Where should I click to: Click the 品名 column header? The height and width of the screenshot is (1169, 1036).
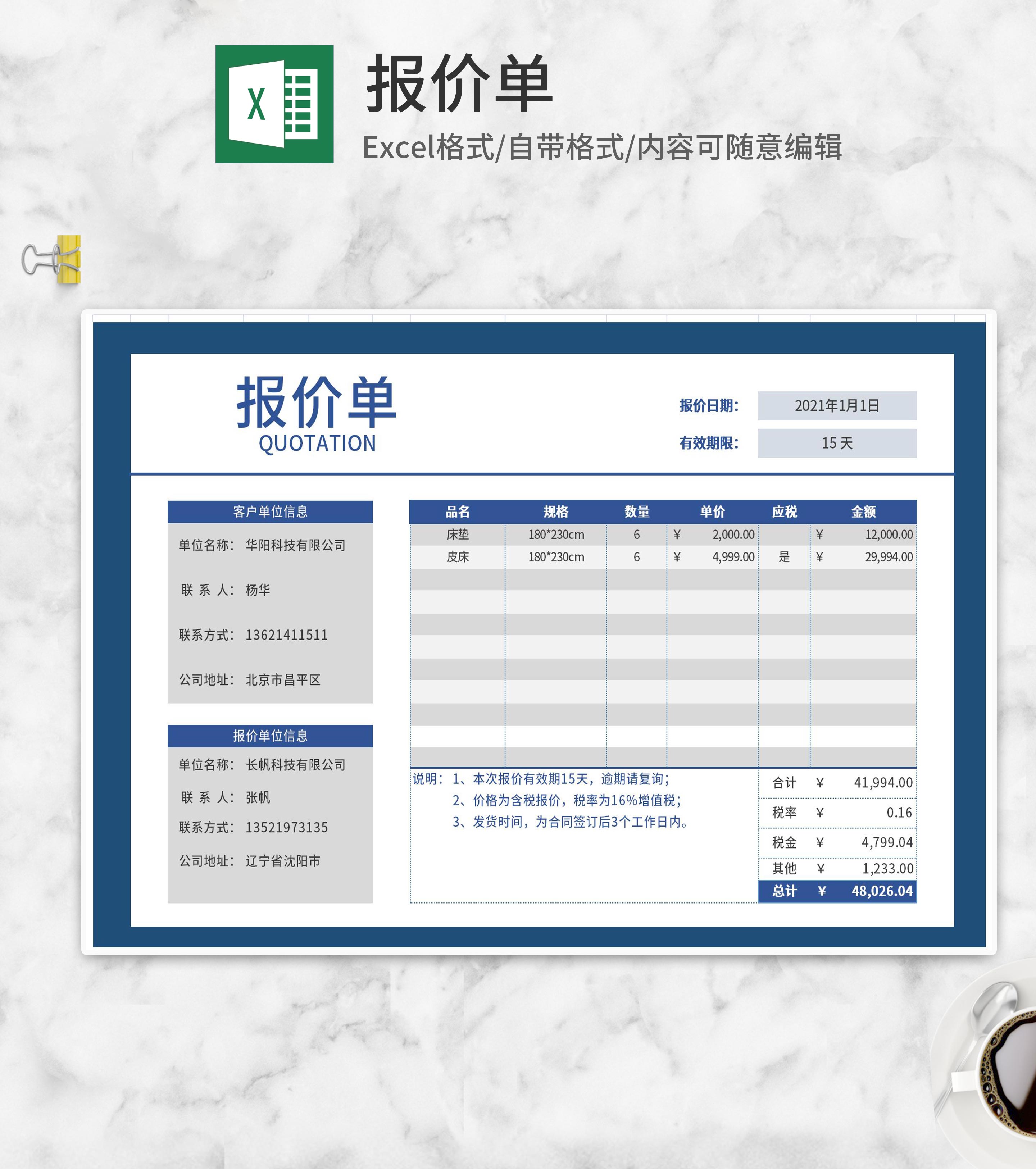tap(458, 512)
